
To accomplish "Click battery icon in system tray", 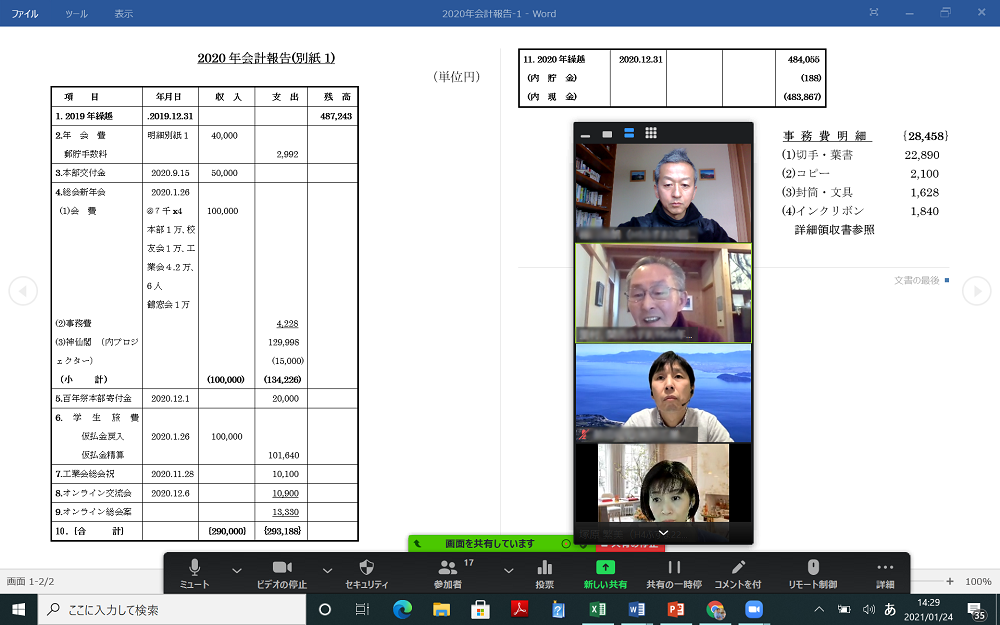I will click(x=844, y=610).
